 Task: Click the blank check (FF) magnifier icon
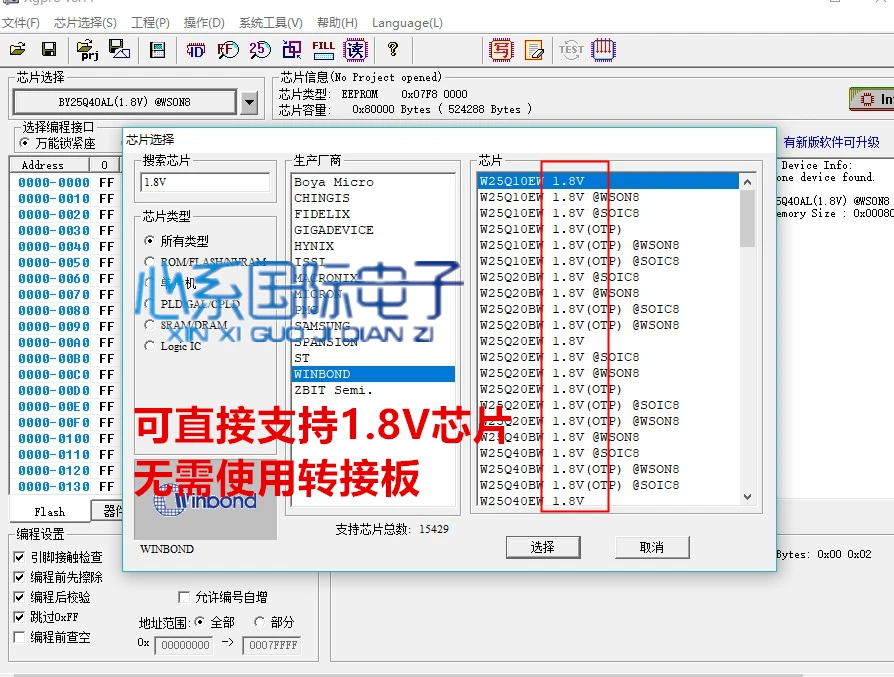pyautogui.click(x=228, y=50)
